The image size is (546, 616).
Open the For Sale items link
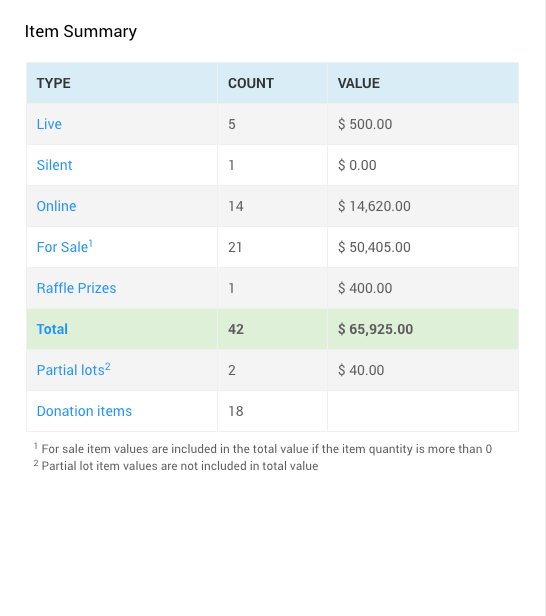(64, 247)
